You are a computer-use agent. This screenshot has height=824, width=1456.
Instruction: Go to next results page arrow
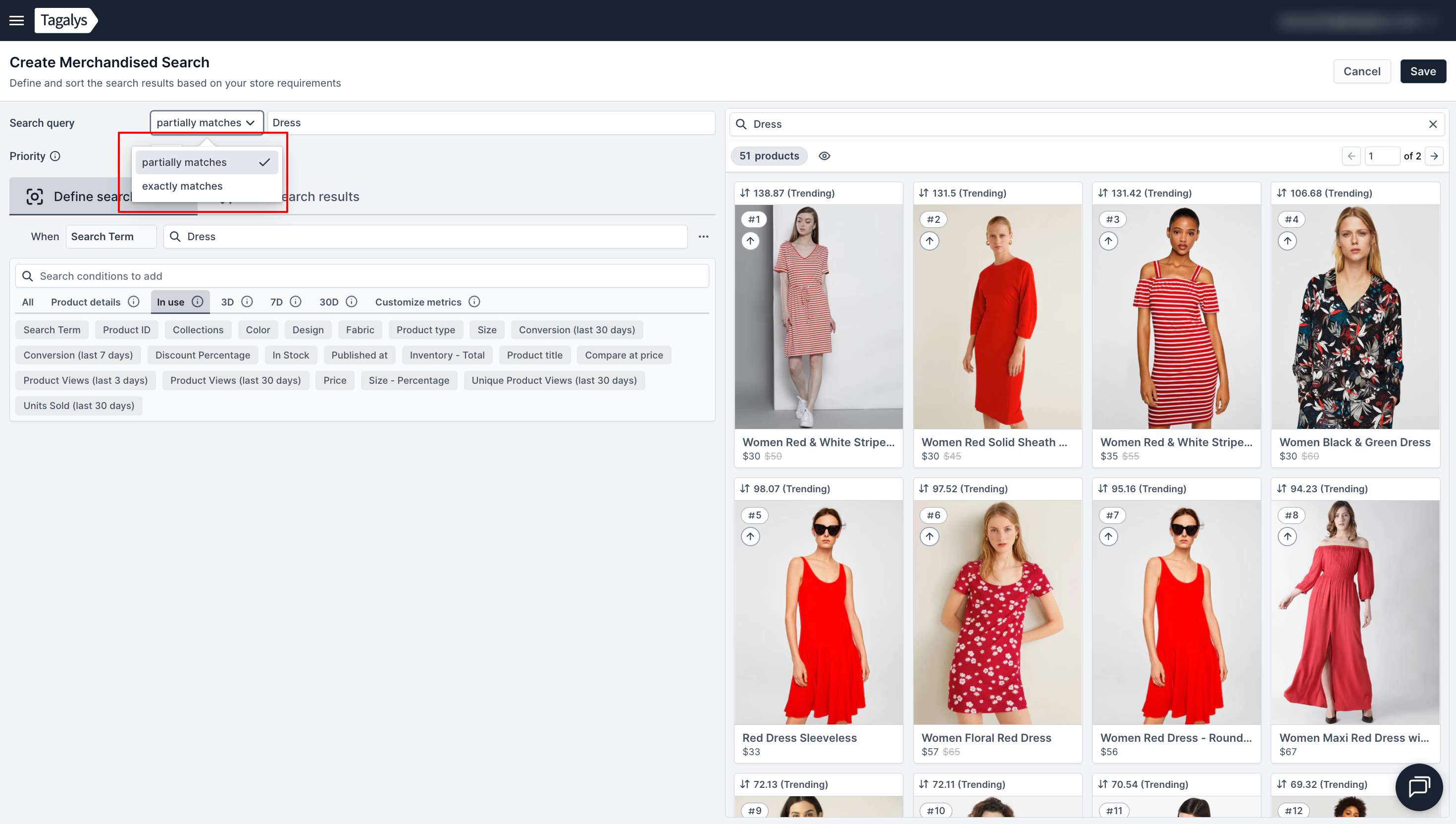1434,156
